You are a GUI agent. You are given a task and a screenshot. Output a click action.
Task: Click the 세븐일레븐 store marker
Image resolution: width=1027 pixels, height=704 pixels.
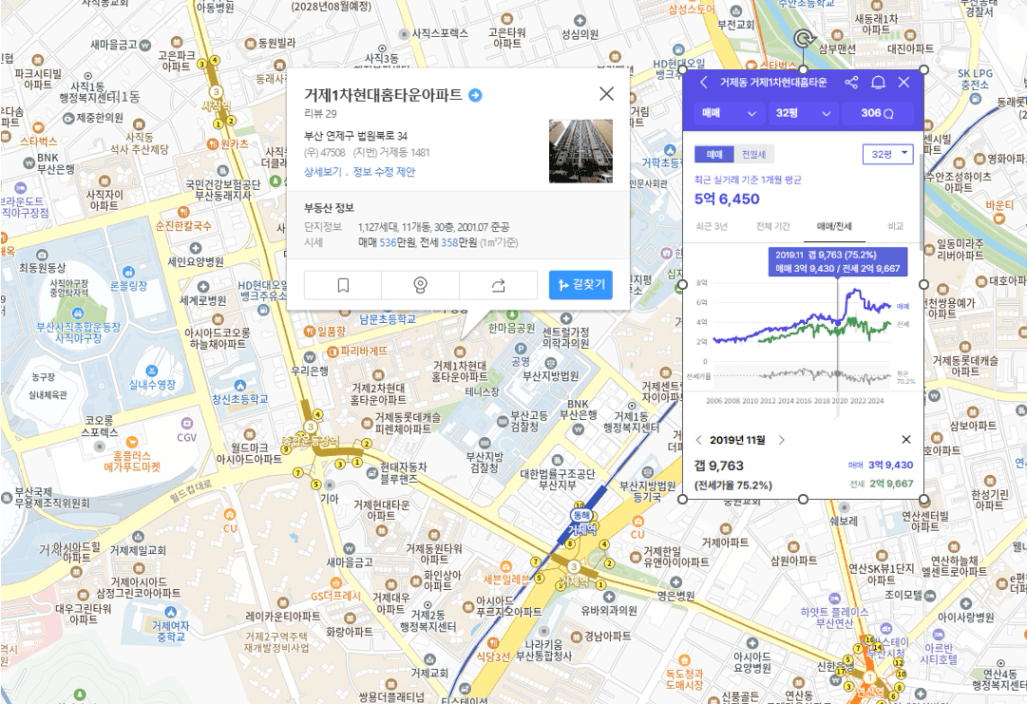tap(506, 566)
